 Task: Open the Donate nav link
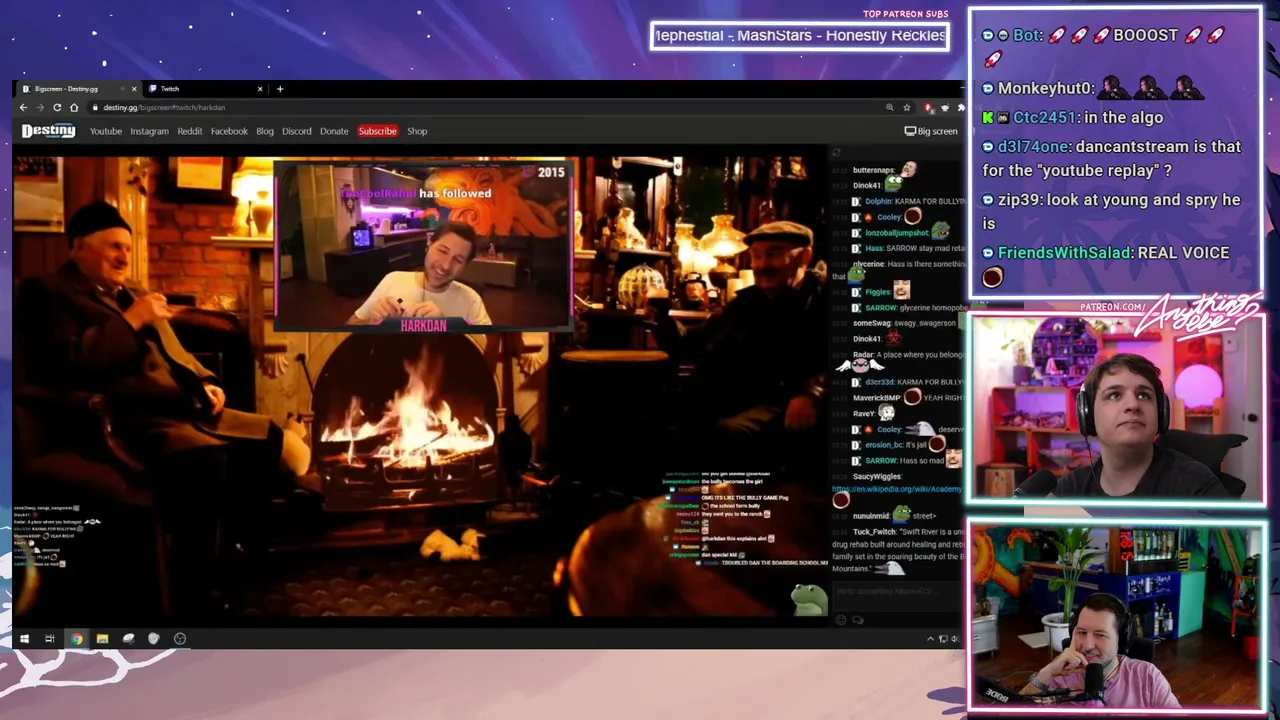pyautogui.click(x=334, y=131)
